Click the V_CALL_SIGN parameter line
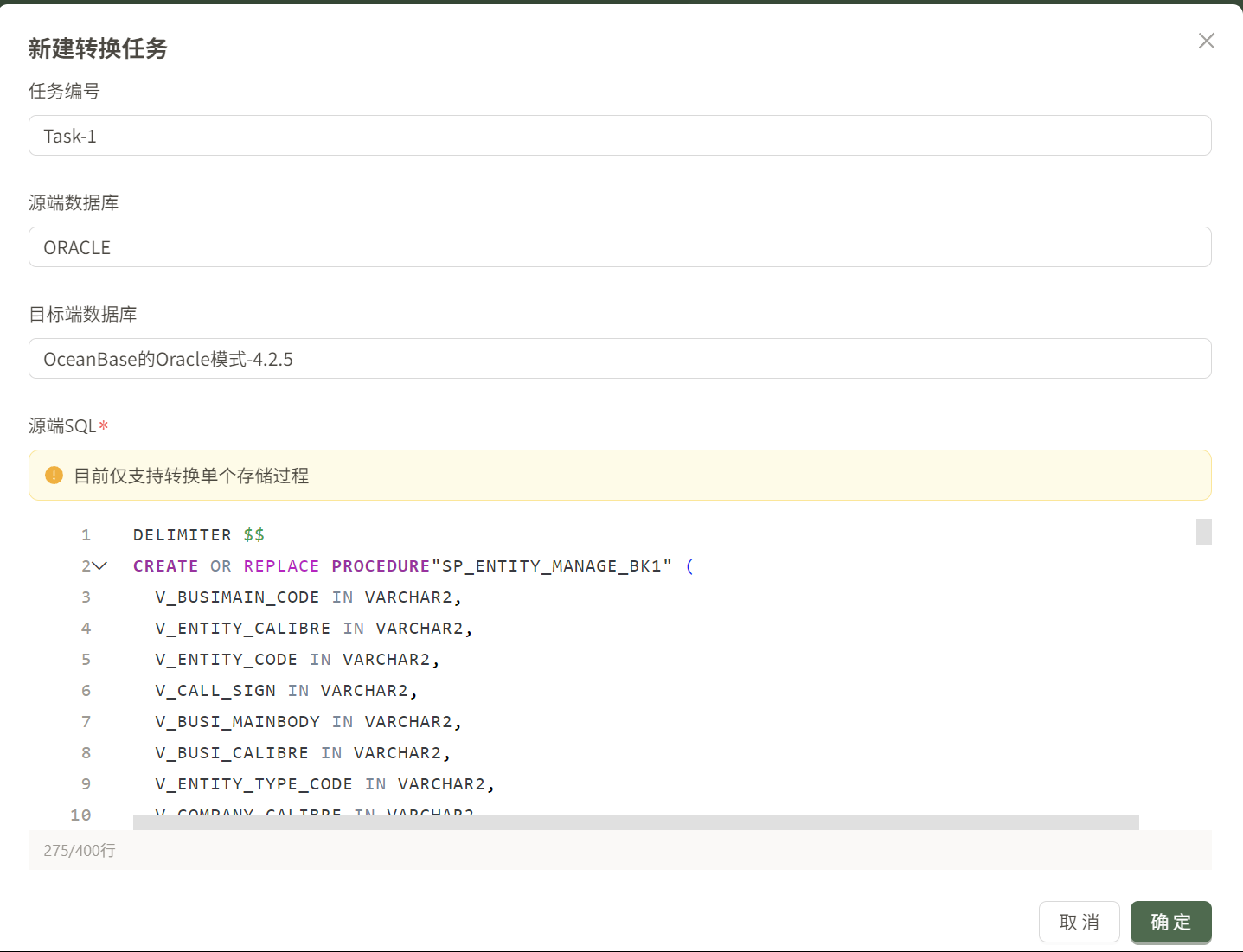1243x952 pixels. (215, 690)
